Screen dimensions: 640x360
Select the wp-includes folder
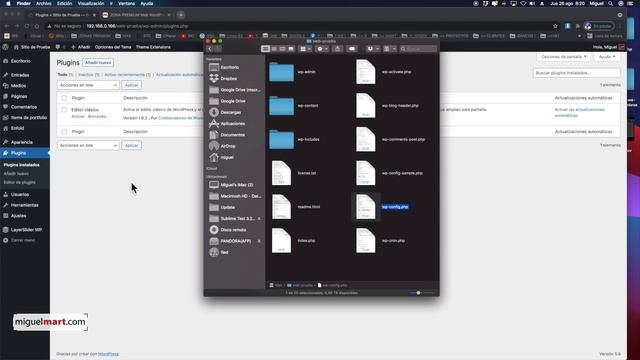tap(282, 140)
